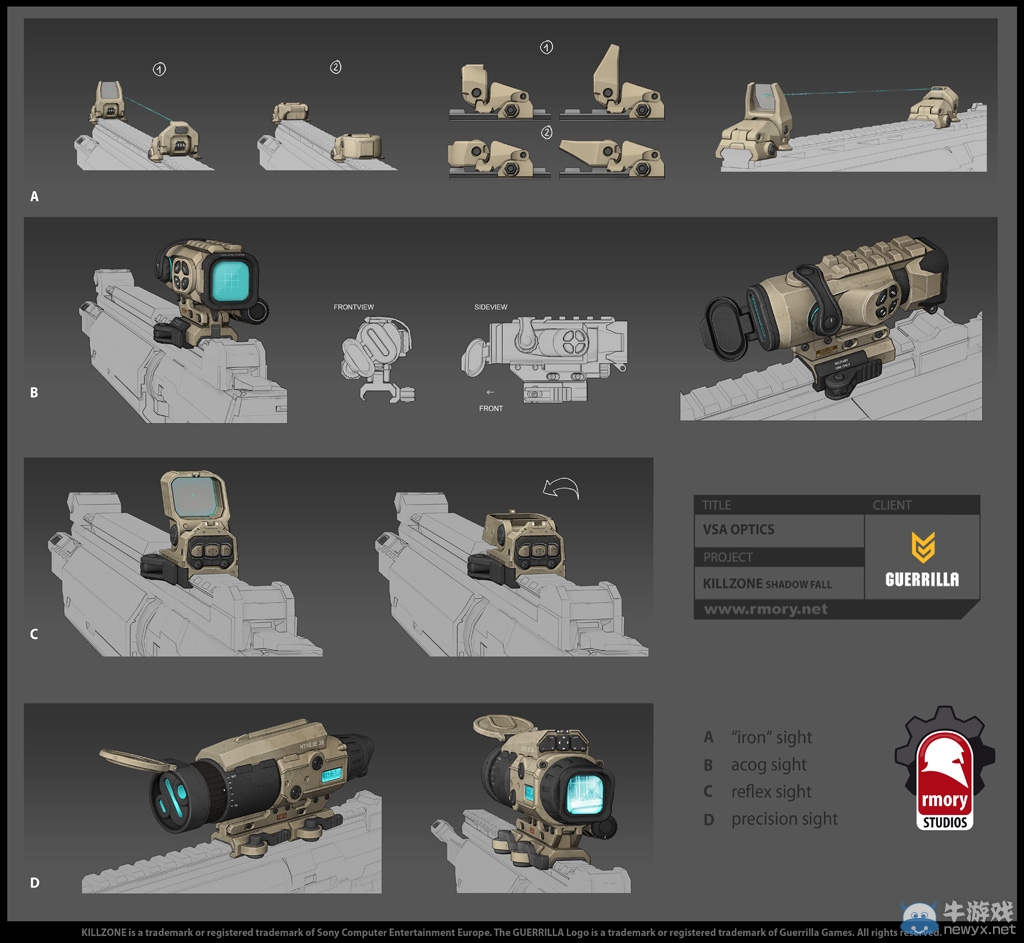Click the 'FRONTVIEW' label
Viewport: 1024px width, 943px height.
click(354, 307)
